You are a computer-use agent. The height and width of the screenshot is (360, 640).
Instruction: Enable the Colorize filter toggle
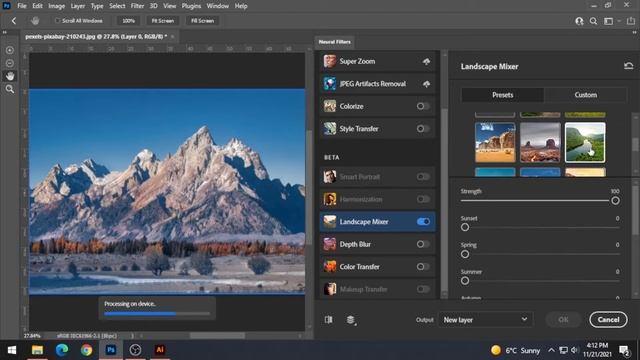pyautogui.click(x=423, y=106)
